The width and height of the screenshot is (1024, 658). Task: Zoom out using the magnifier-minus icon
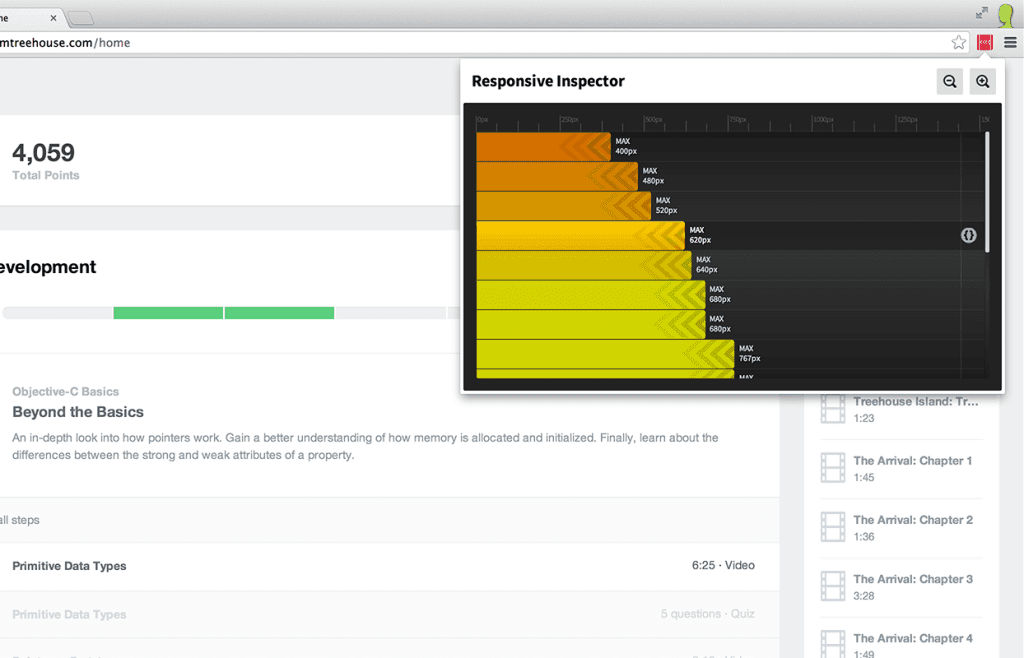tap(949, 81)
